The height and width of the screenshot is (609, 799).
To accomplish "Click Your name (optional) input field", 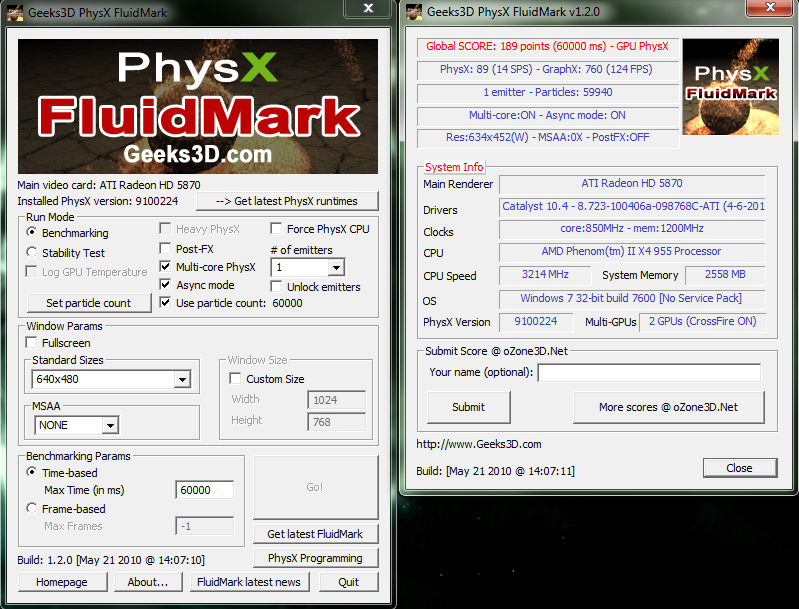I will [649, 373].
